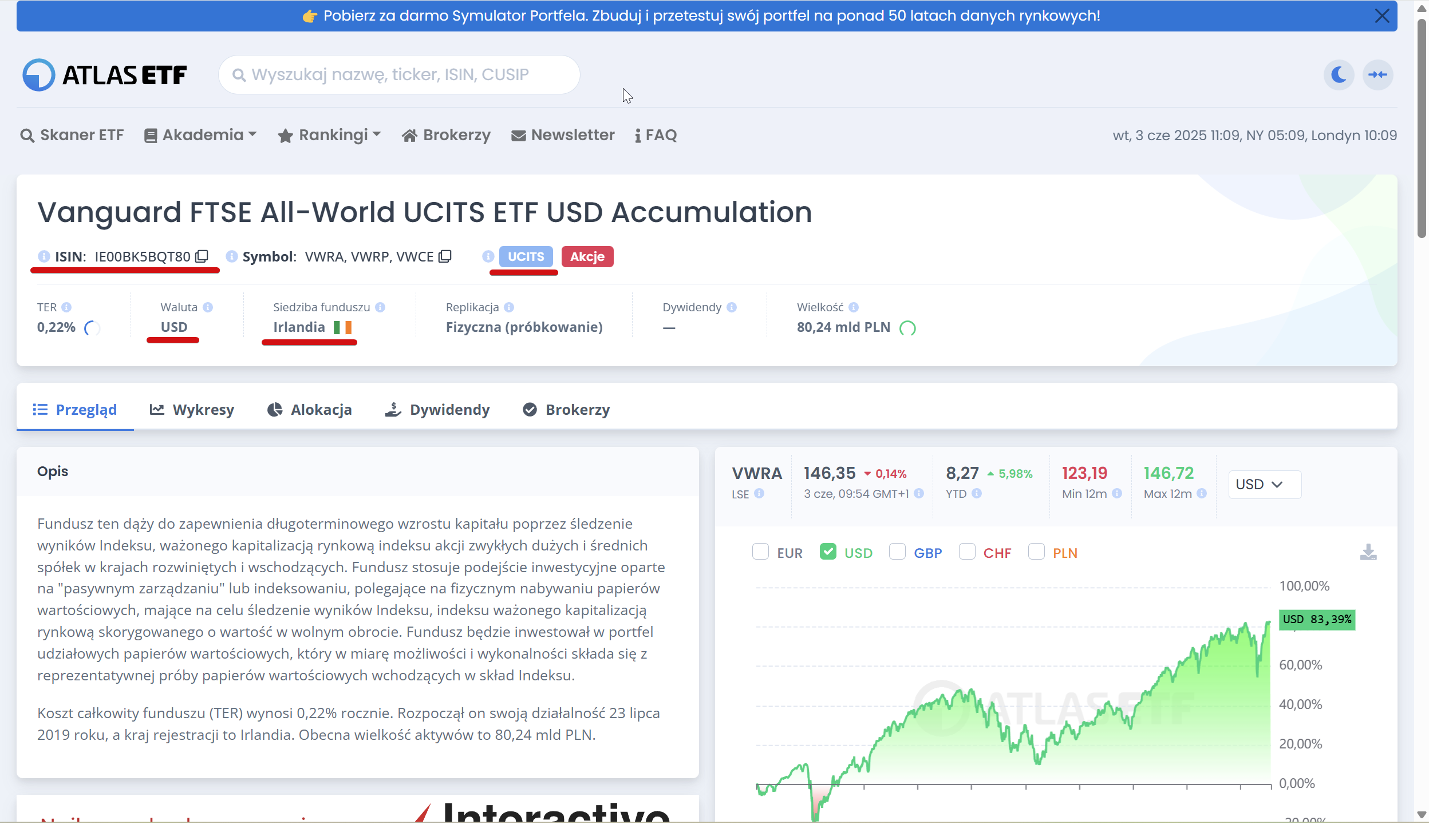Switch to the Wykresy tab
Image resolution: width=1429 pixels, height=840 pixels.
coord(192,410)
